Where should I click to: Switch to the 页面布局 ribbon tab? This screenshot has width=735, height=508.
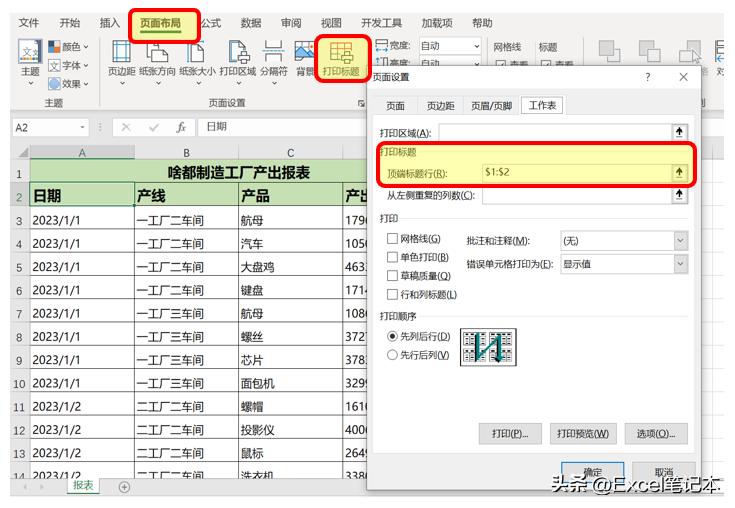[x=160, y=22]
